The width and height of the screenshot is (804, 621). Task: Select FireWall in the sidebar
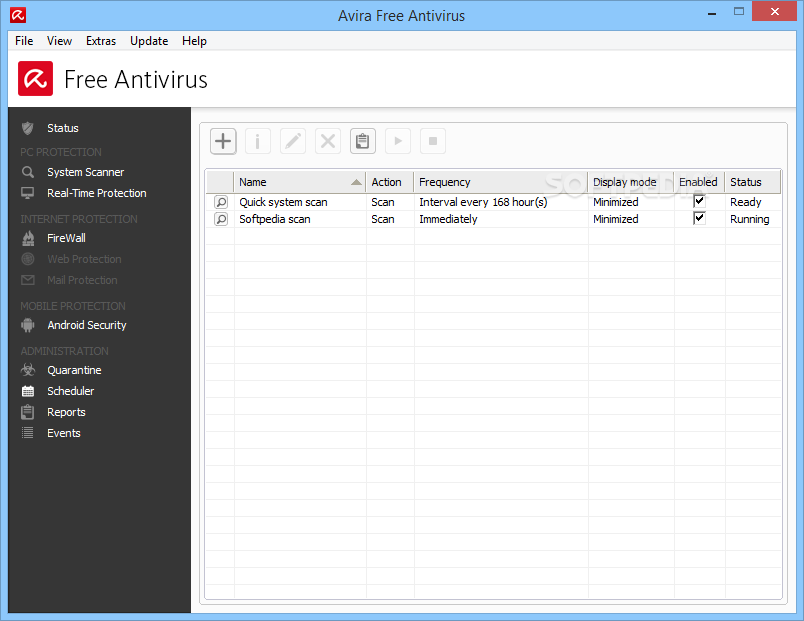(66, 238)
